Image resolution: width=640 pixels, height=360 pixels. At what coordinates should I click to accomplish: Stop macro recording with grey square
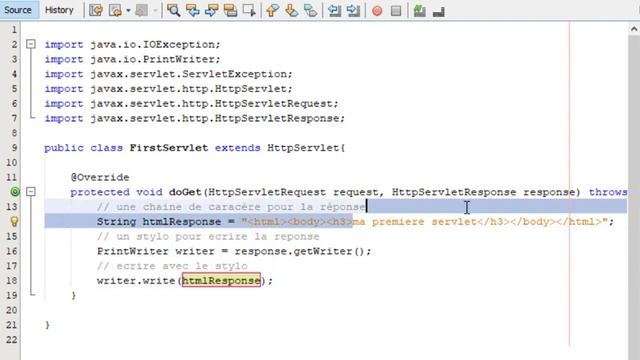(396, 11)
